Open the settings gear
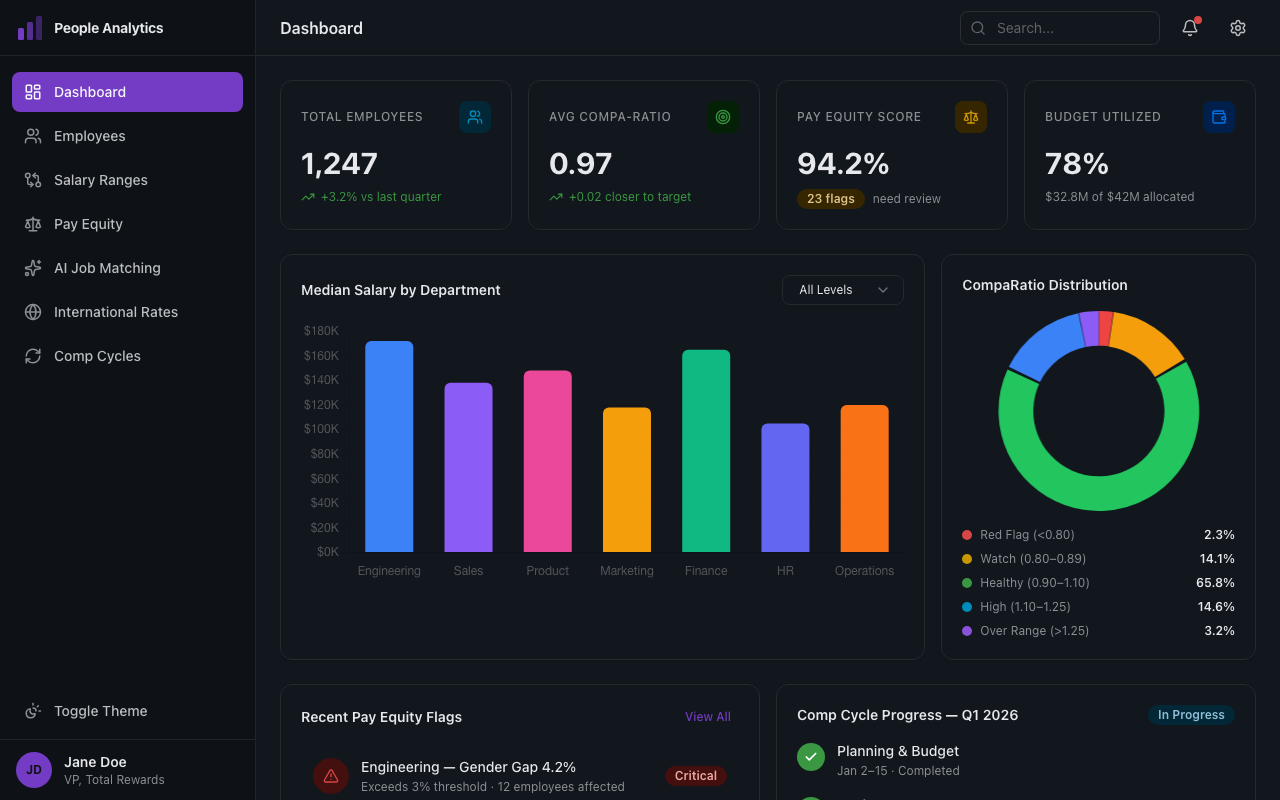The image size is (1280, 800). [1238, 28]
